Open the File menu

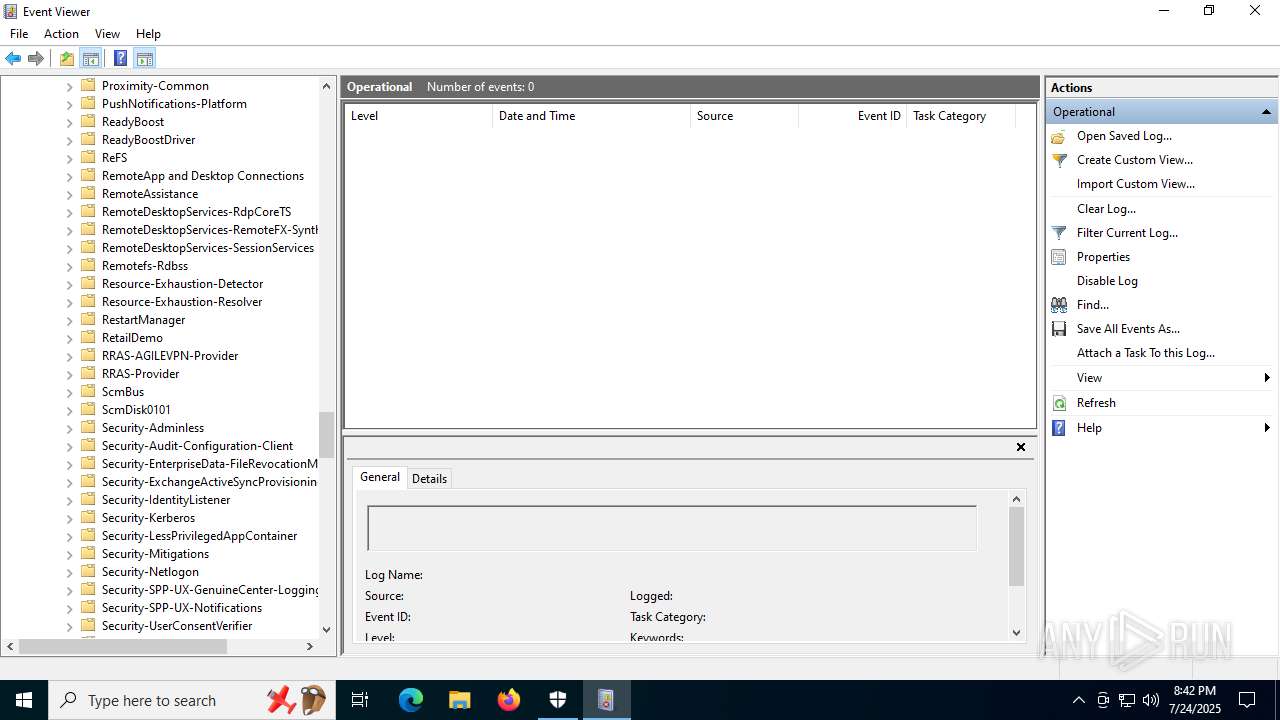click(19, 34)
